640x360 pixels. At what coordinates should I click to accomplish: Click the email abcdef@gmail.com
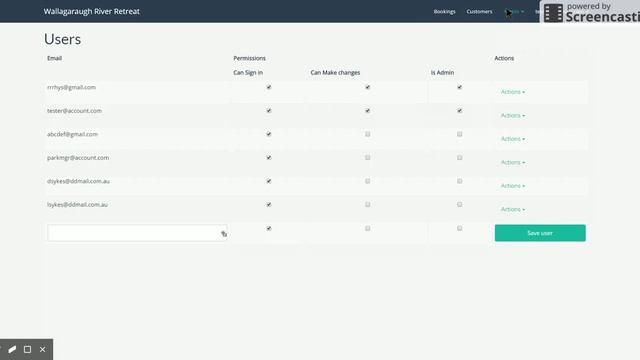click(x=72, y=134)
